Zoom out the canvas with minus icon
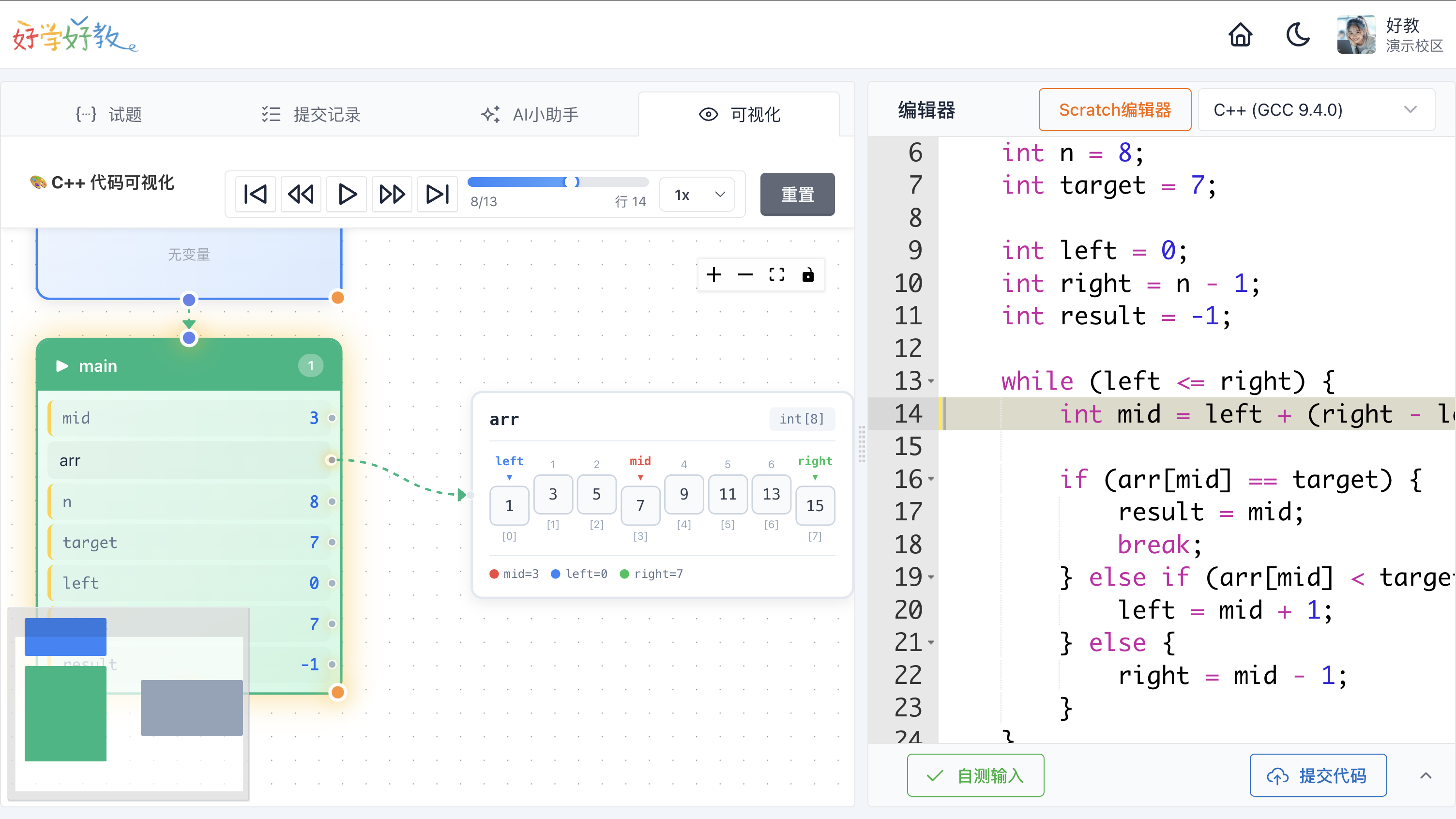 tap(745, 275)
